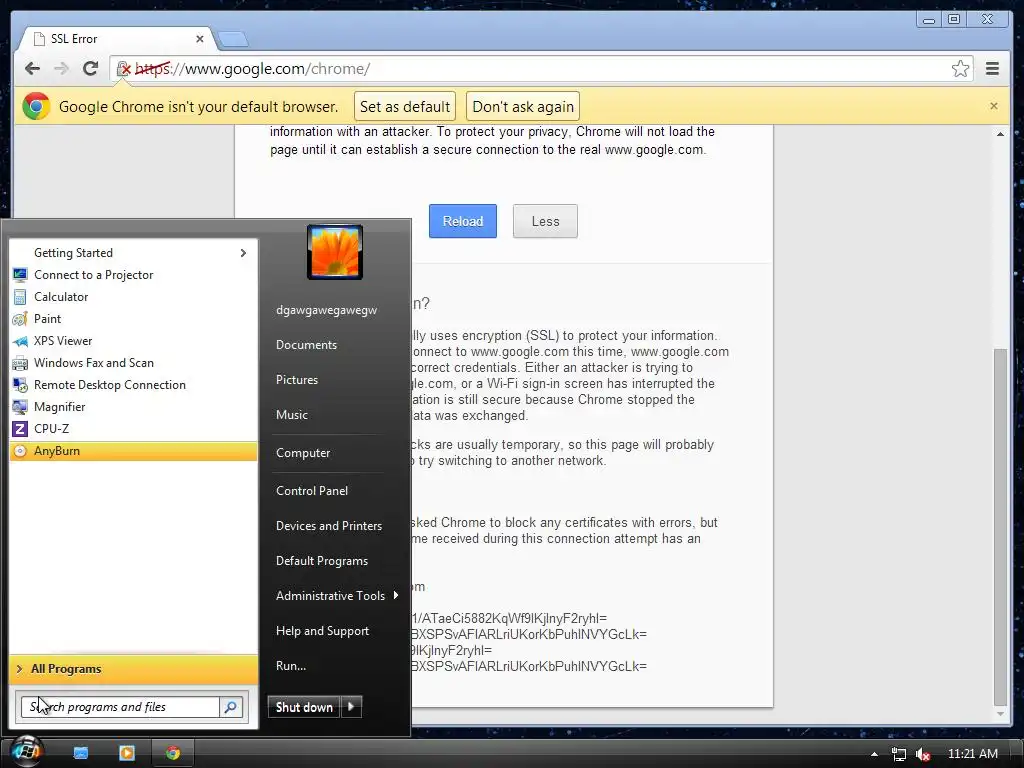Open Music from the Start menu
The image size is (1024, 768).
292,415
